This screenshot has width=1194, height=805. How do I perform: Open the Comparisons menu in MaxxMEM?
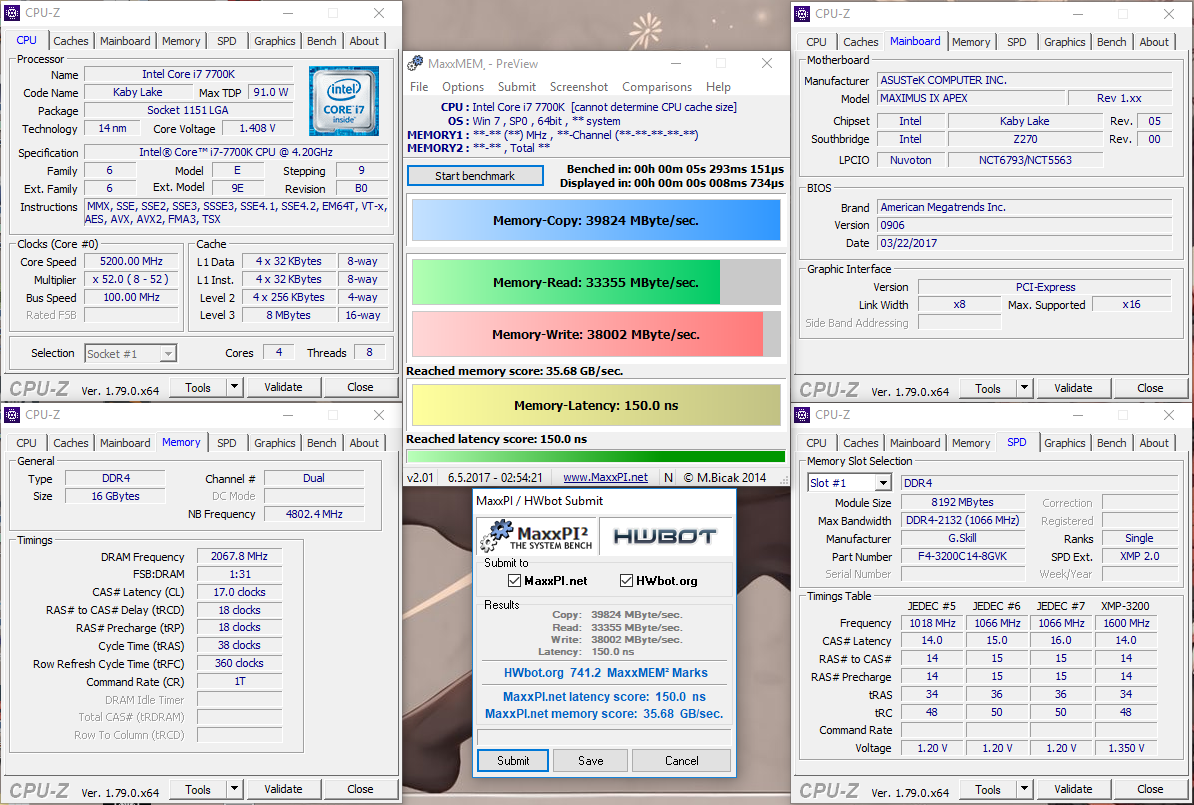pos(657,87)
